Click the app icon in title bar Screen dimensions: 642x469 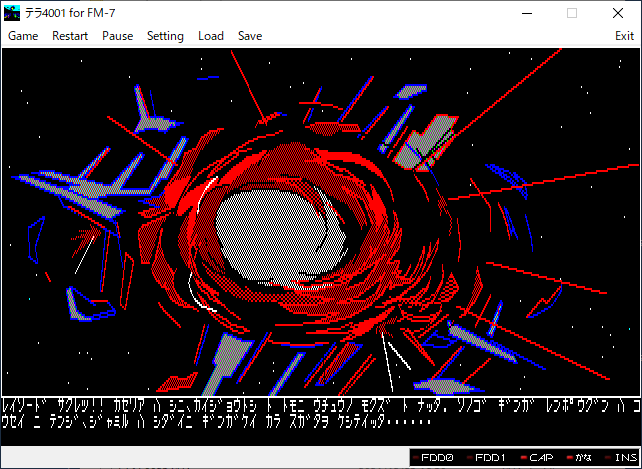12,13
